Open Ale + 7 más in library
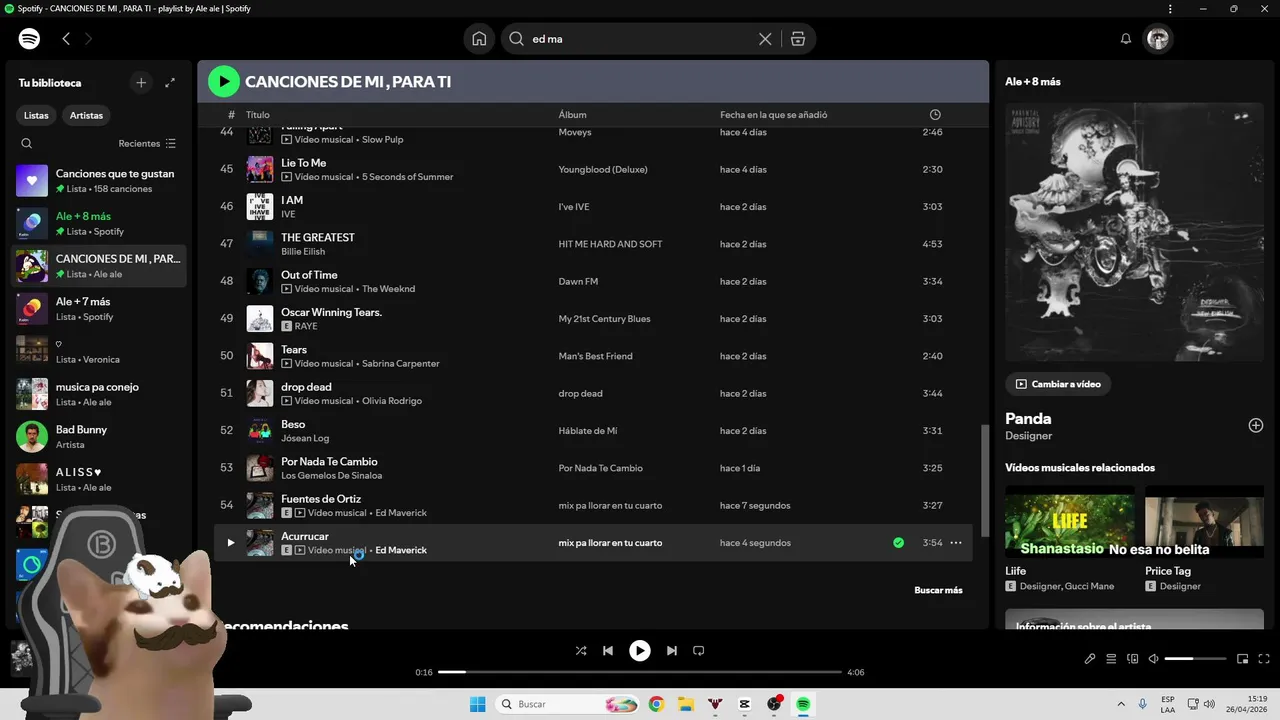Screen dimensions: 1280x720 tap(98, 309)
